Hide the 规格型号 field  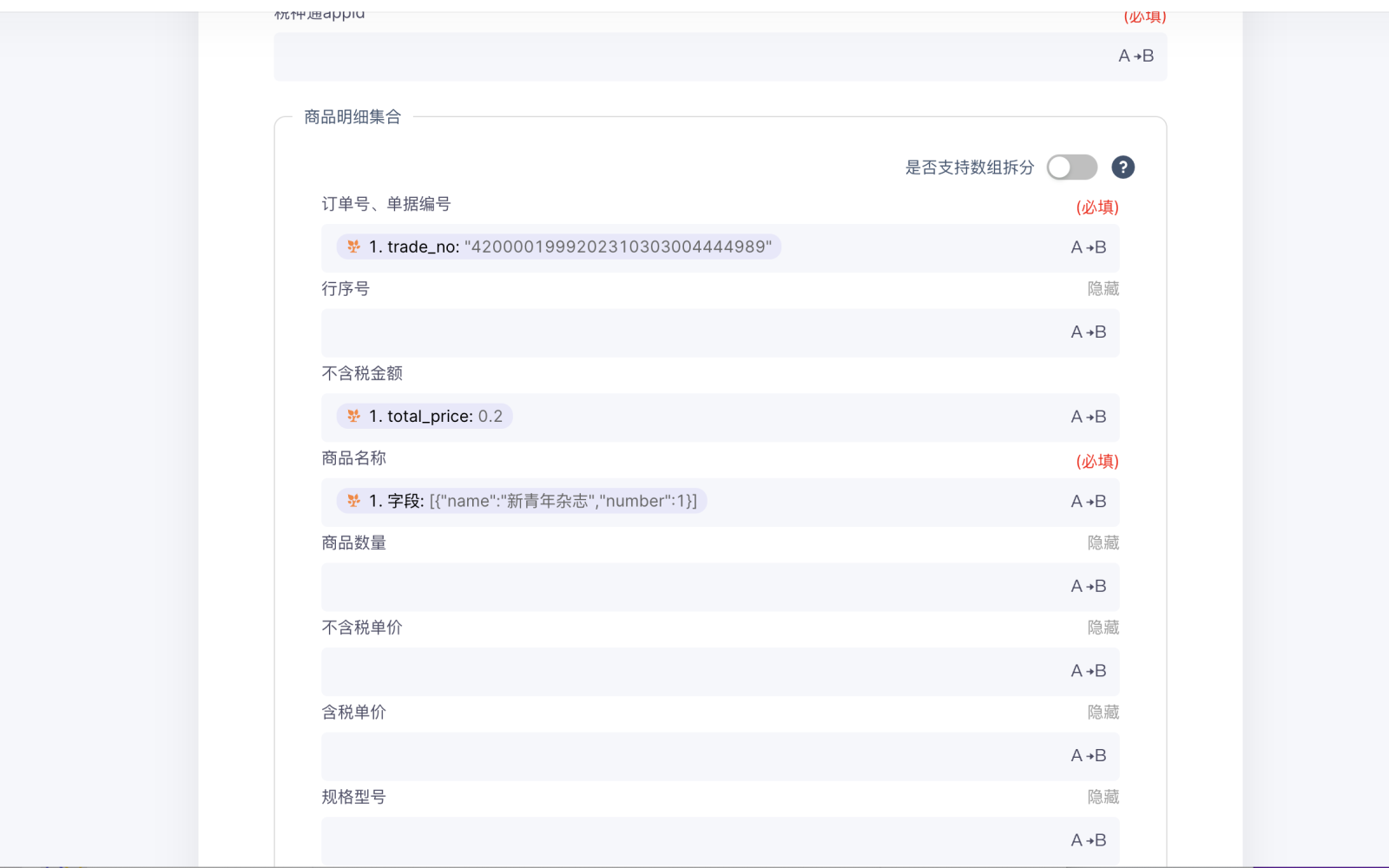point(1103,797)
